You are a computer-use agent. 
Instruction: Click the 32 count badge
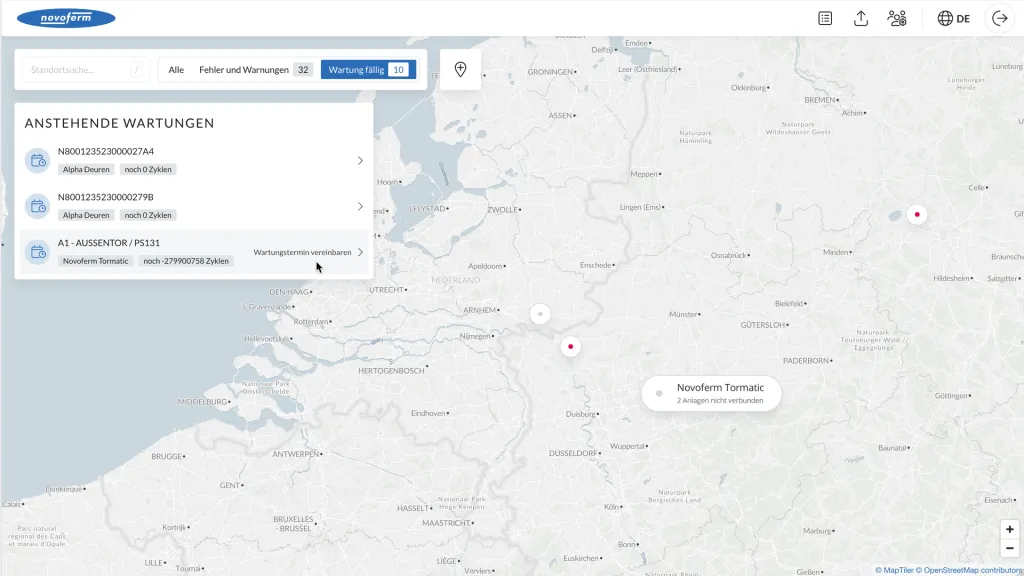click(x=303, y=70)
